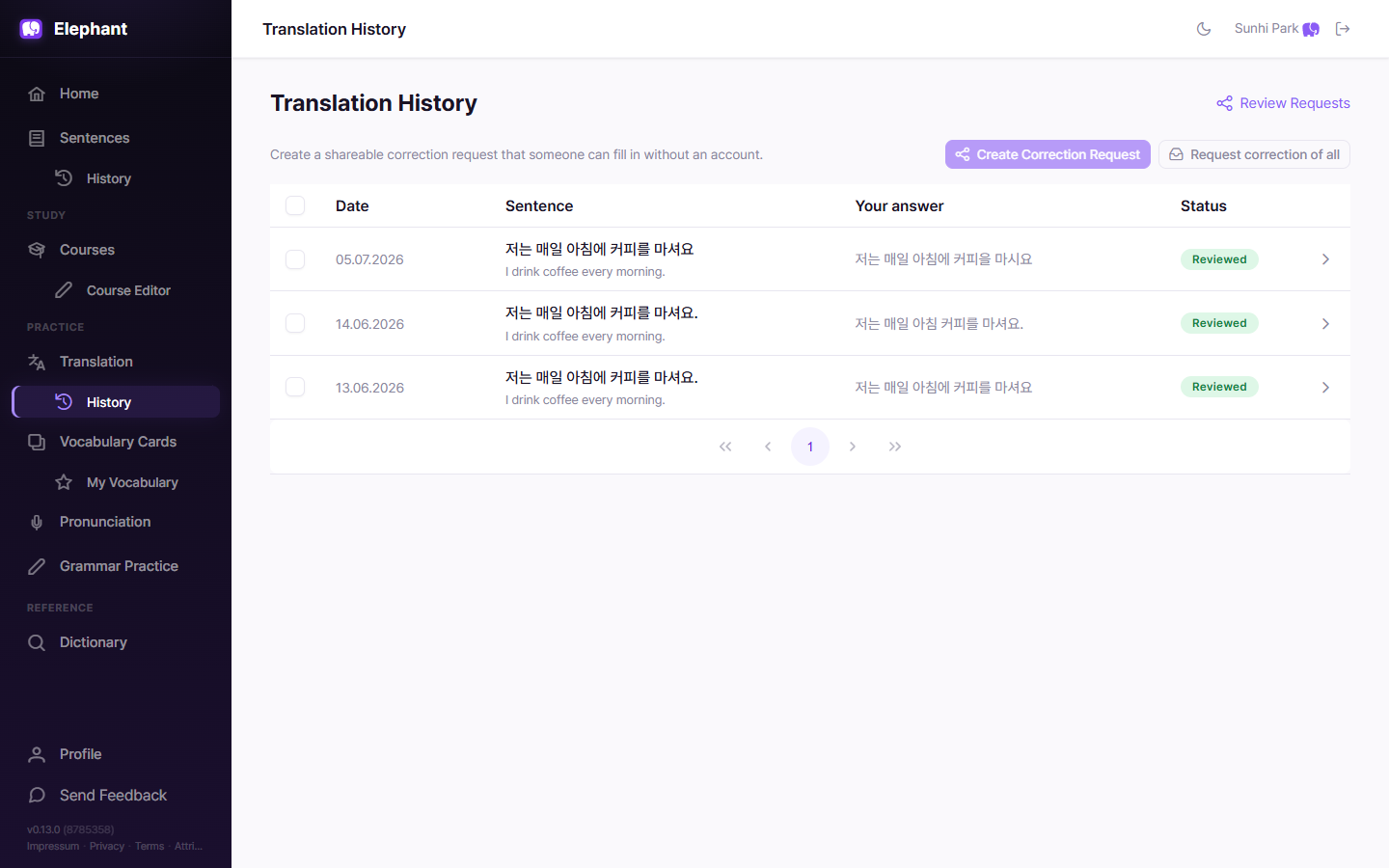Click the Sentences list icon
The height and width of the screenshot is (868, 1389).
[37, 138]
